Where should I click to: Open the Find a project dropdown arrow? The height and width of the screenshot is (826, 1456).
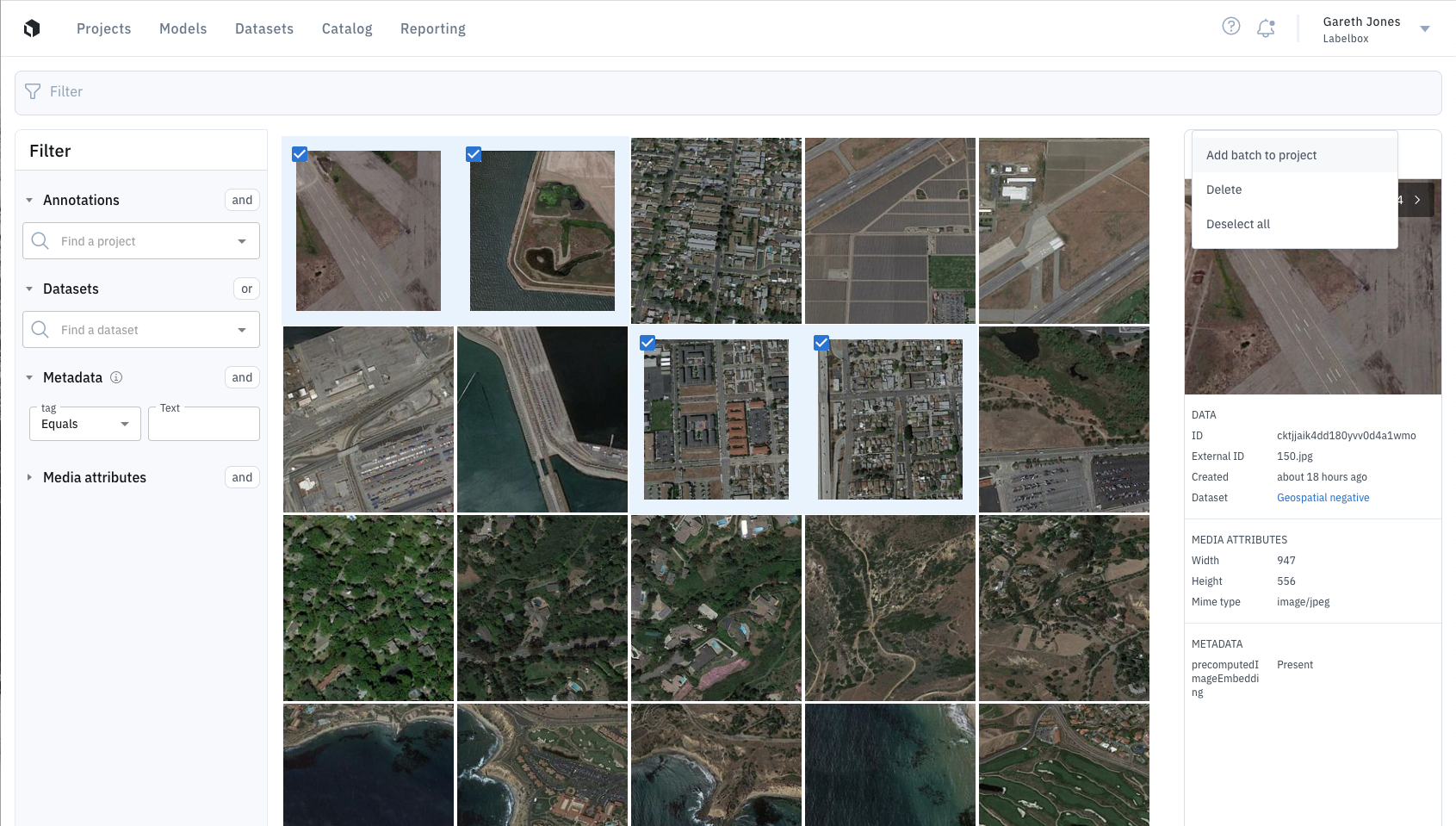242,241
